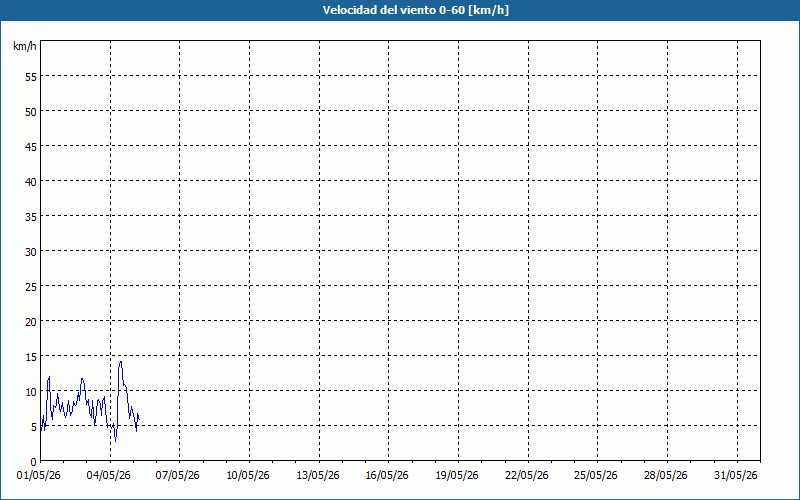The image size is (800, 500).
Task: Click the date label 25/05/26
Action: [x=596, y=476]
